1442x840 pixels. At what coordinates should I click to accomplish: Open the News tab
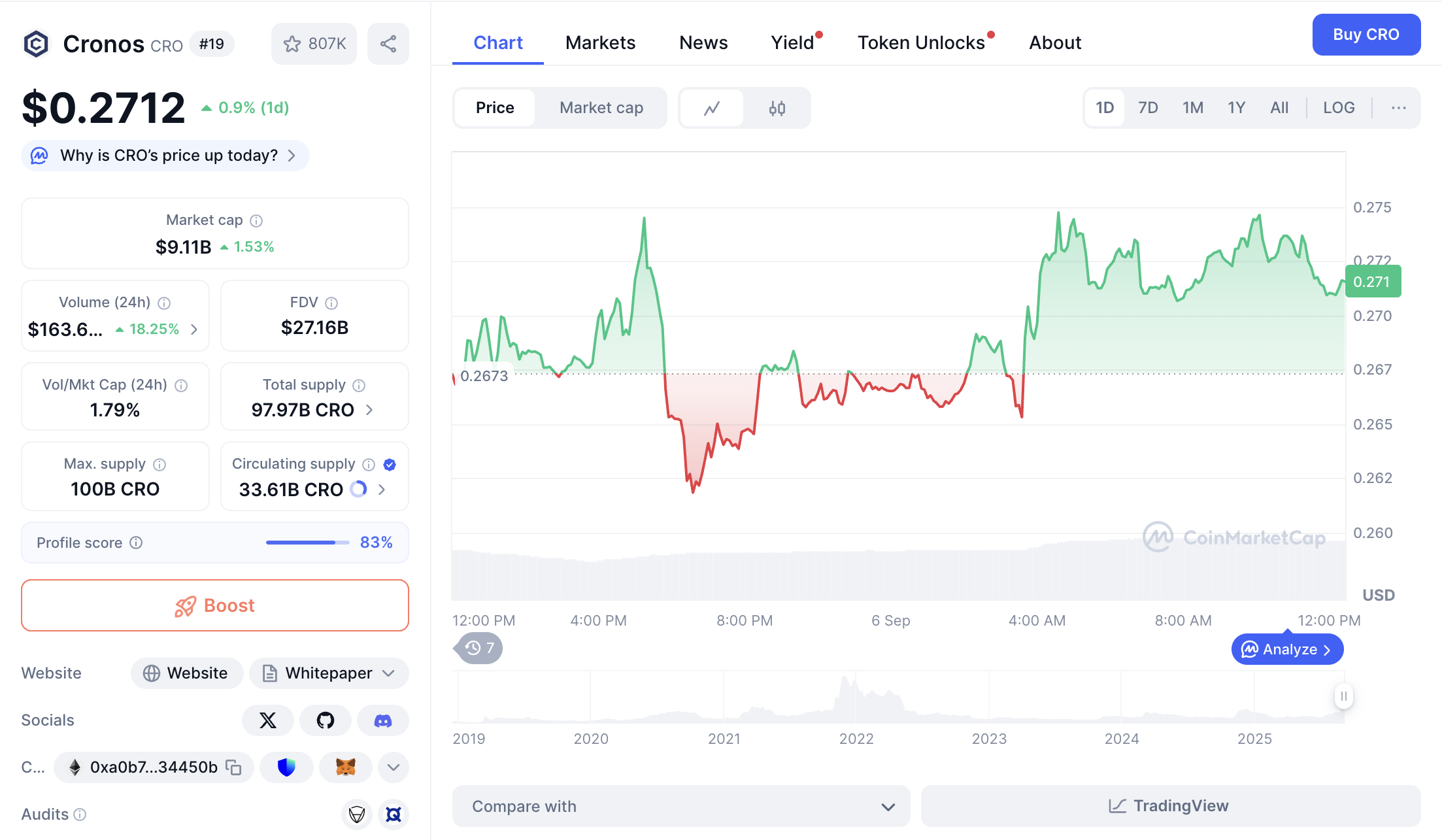pyautogui.click(x=703, y=43)
